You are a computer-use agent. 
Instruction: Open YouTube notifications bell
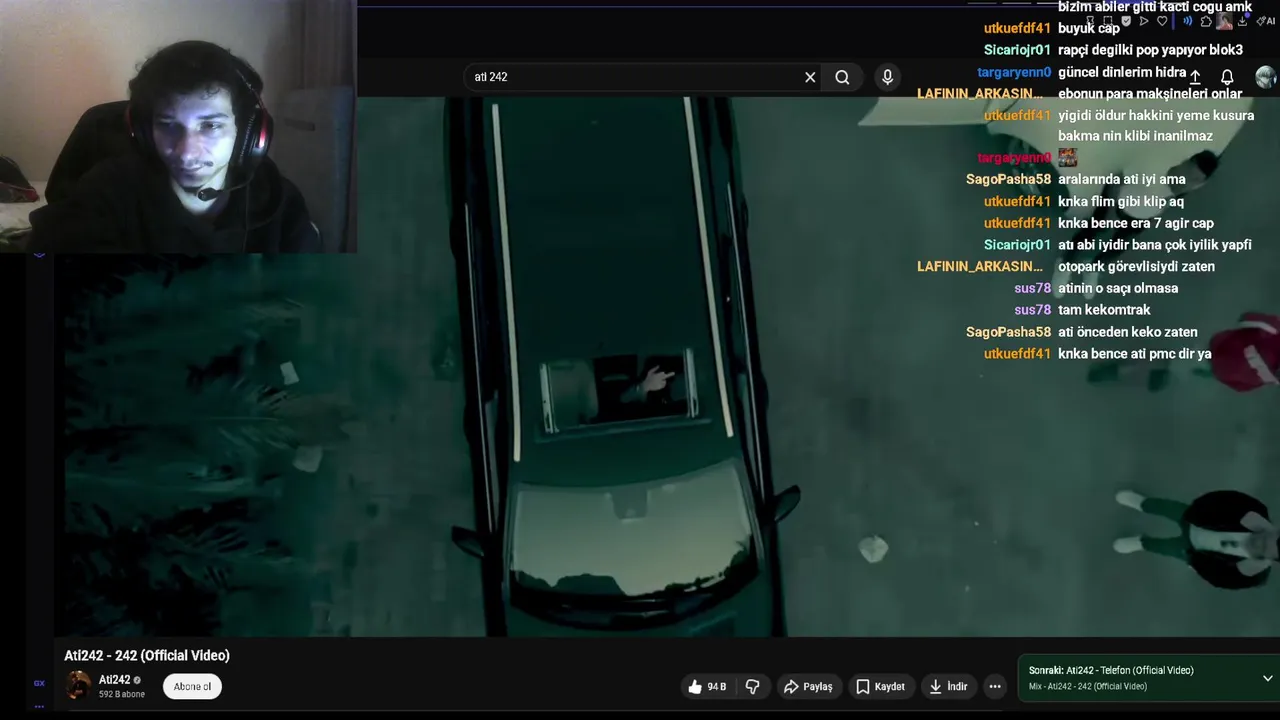[x=1227, y=77]
